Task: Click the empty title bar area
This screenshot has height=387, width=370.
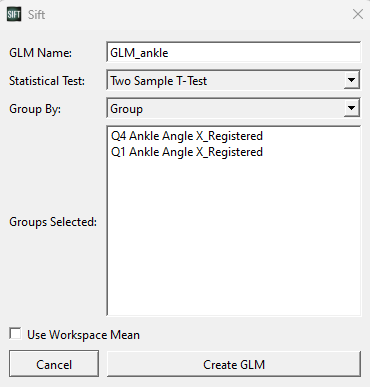Action: (x=197, y=14)
